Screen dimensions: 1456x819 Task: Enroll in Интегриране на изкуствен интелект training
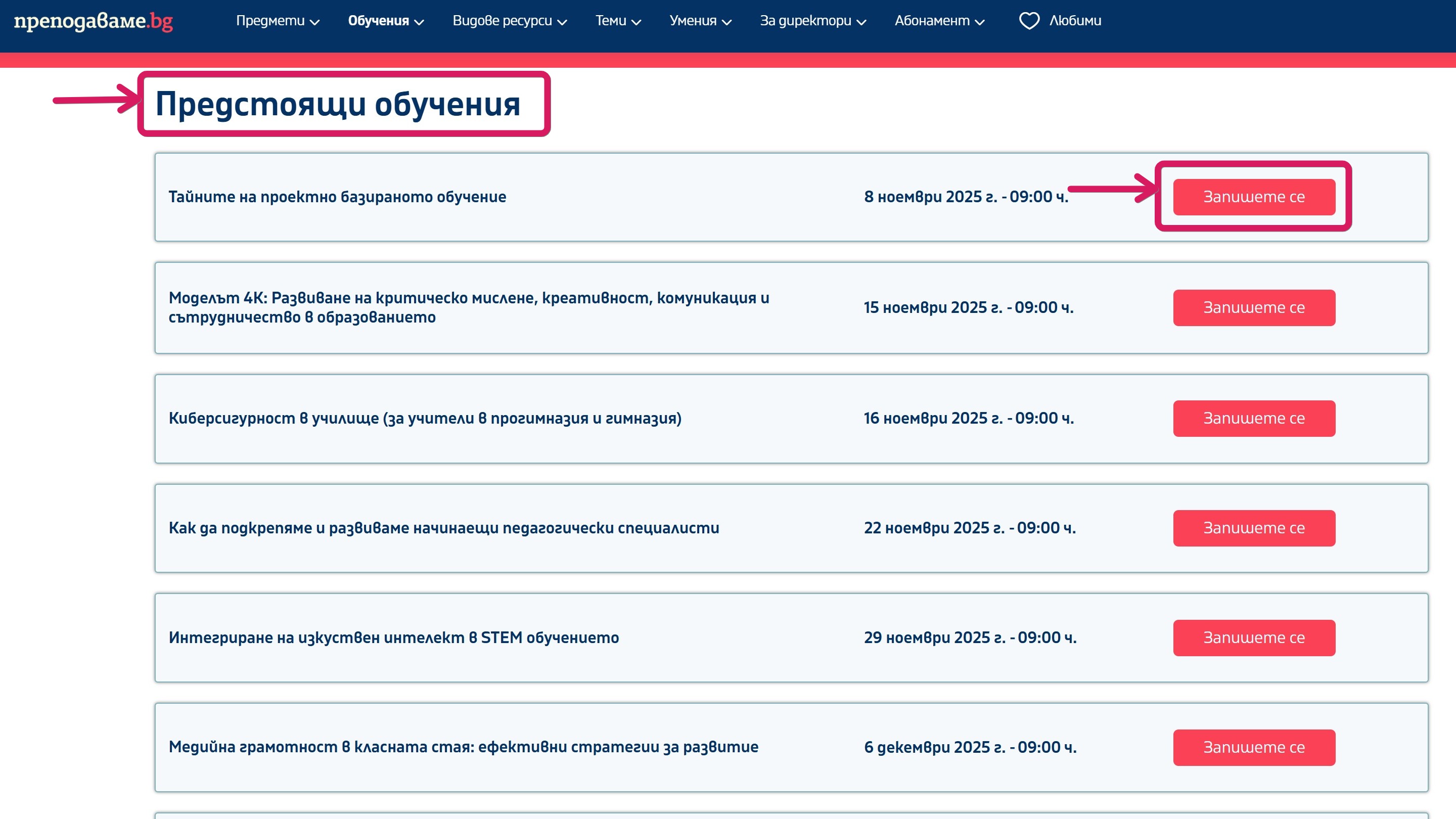(x=1254, y=638)
